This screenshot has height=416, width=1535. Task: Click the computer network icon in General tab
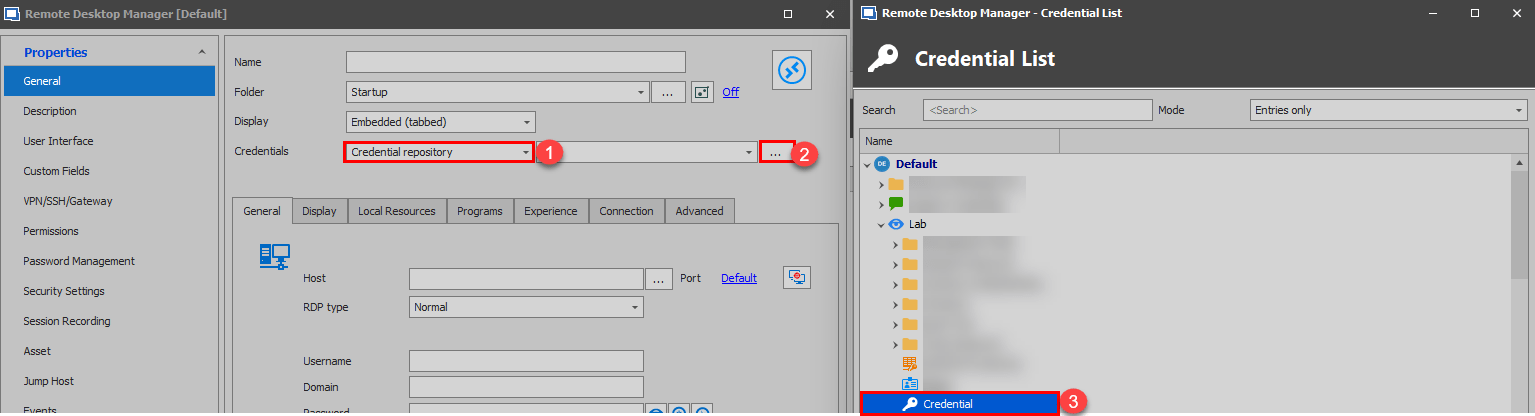[274, 257]
